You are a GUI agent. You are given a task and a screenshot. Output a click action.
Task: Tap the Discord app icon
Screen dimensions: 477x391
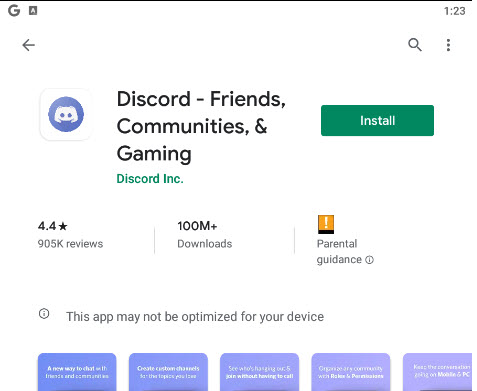66,114
